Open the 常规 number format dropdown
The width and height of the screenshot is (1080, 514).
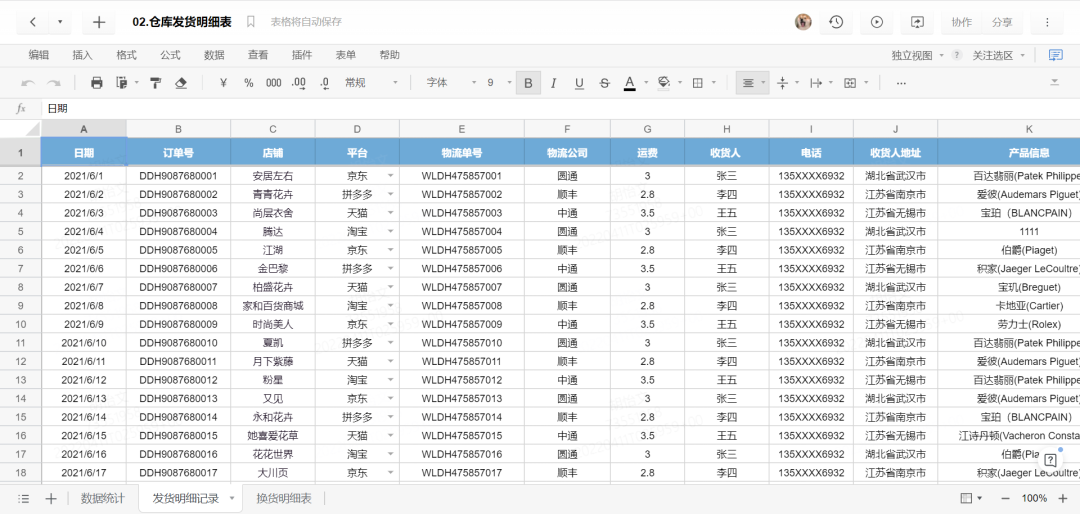click(371, 83)
